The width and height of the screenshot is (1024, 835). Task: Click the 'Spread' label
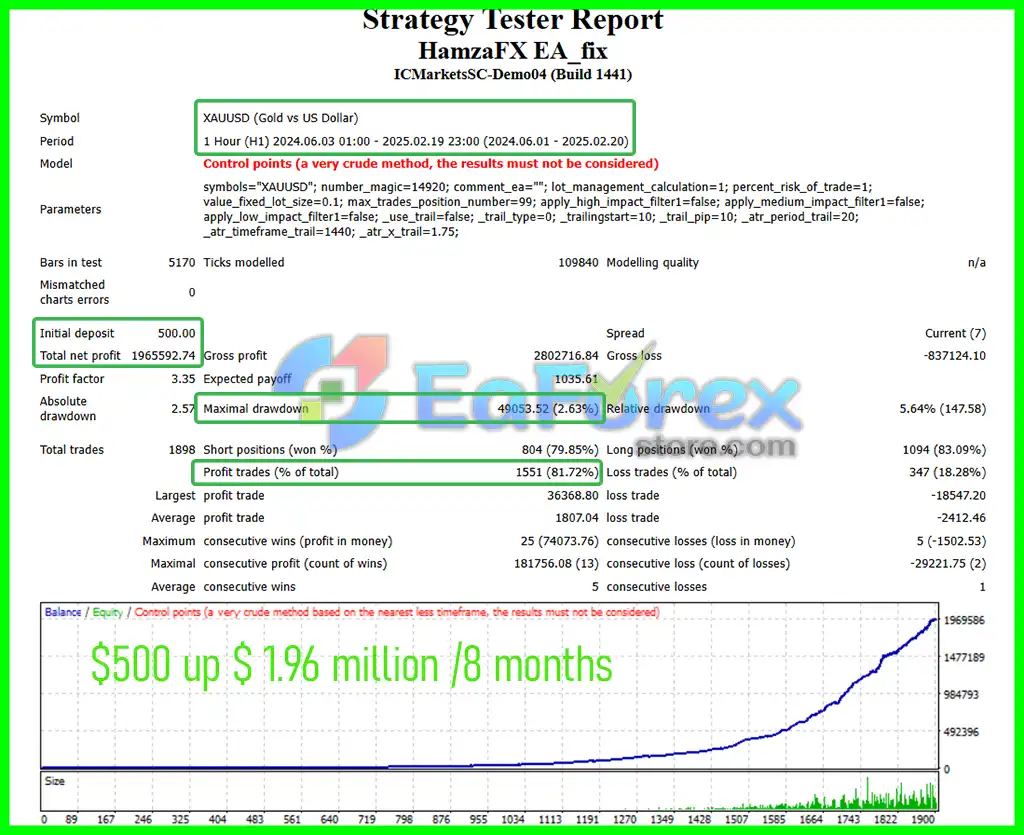[x=625, y=334]
